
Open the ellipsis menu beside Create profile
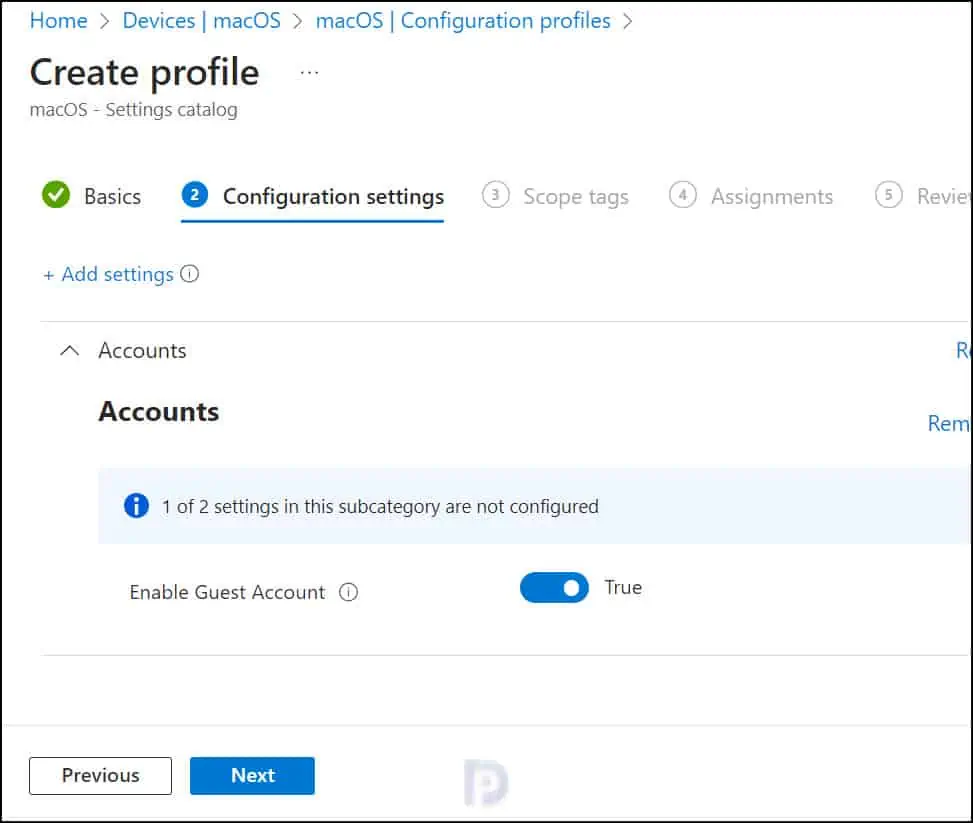click(309, 73)
